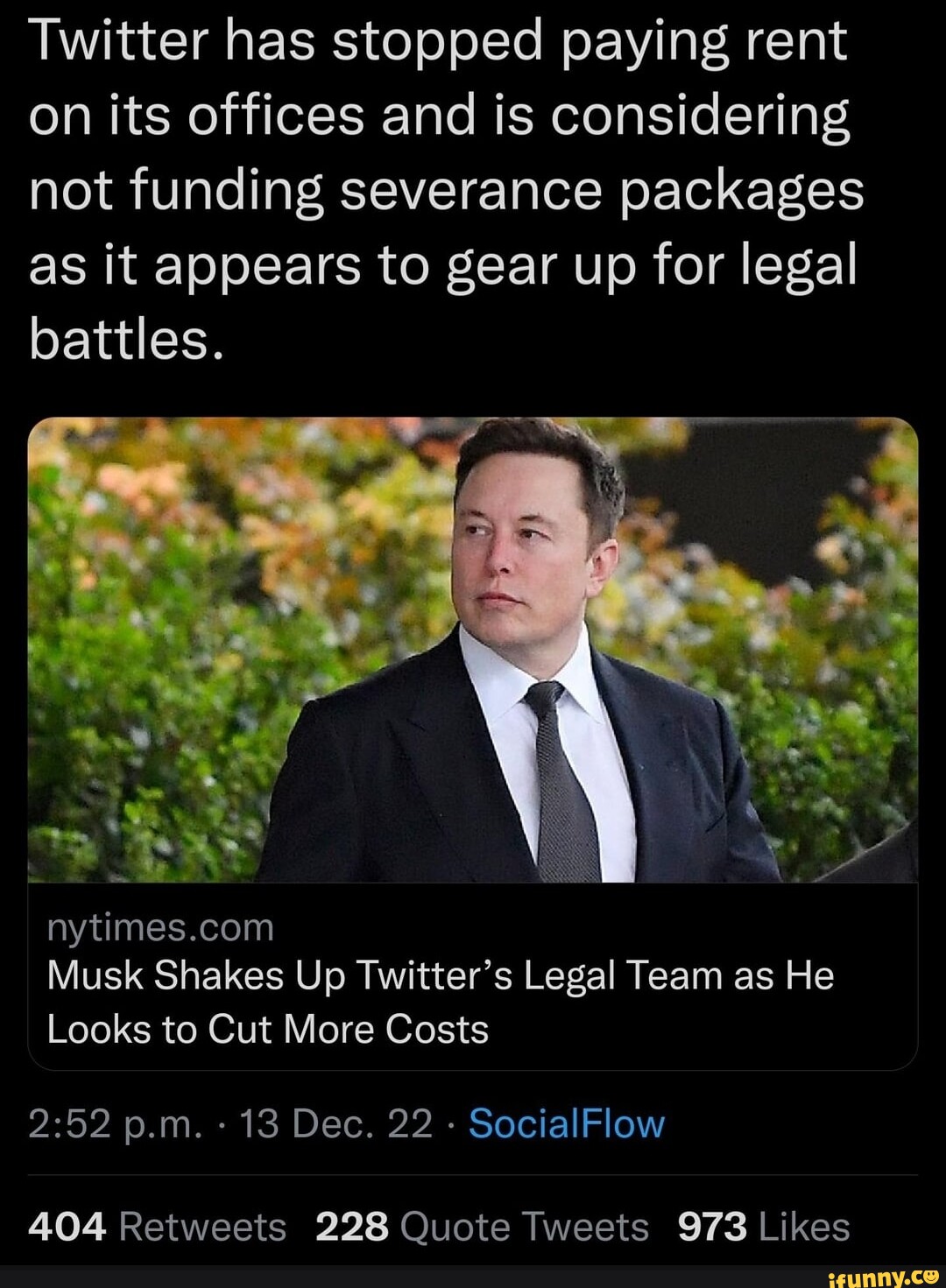This screenshot has width=946, height=1288.
Task: Click the 'severance packages' text in tweet
Action: tap(601, 191)
